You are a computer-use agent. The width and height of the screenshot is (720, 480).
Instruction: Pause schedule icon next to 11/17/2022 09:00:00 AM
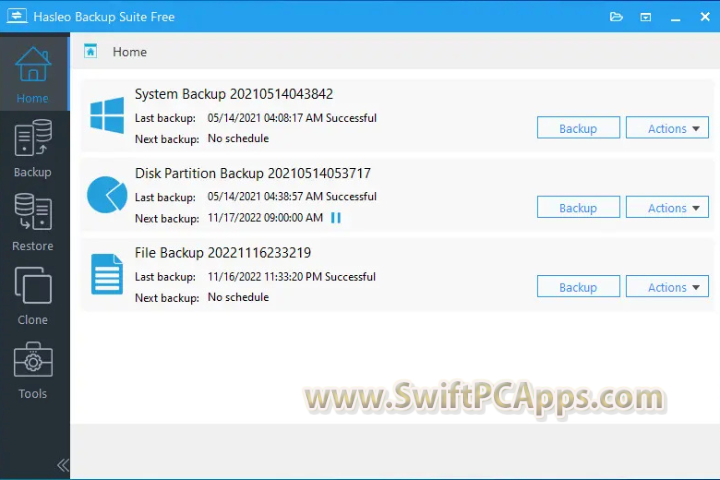click(336, 217)
